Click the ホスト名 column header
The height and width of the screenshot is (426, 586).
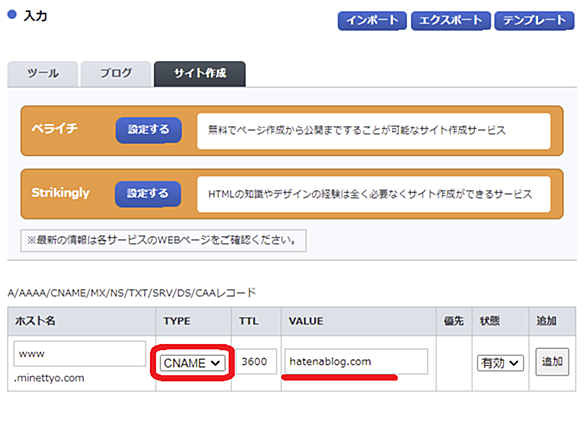(35, 321)
